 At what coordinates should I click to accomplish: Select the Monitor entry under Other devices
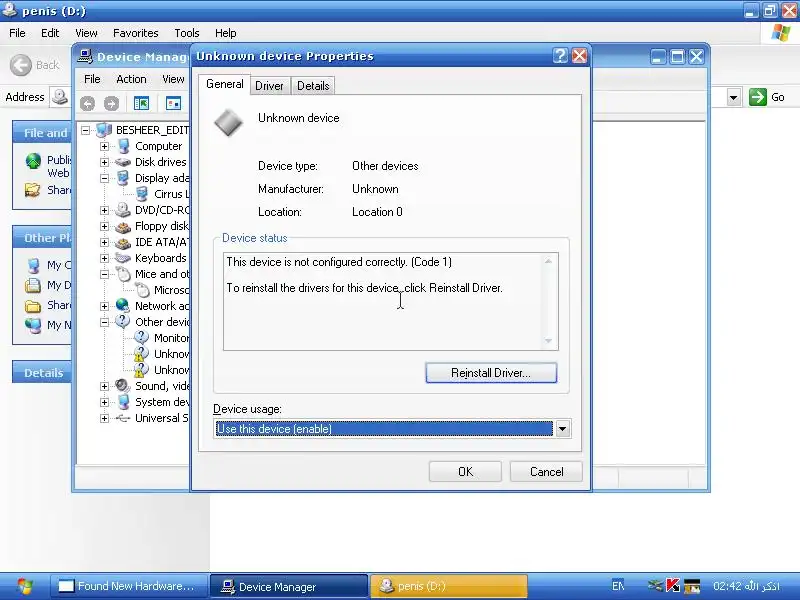171,338
